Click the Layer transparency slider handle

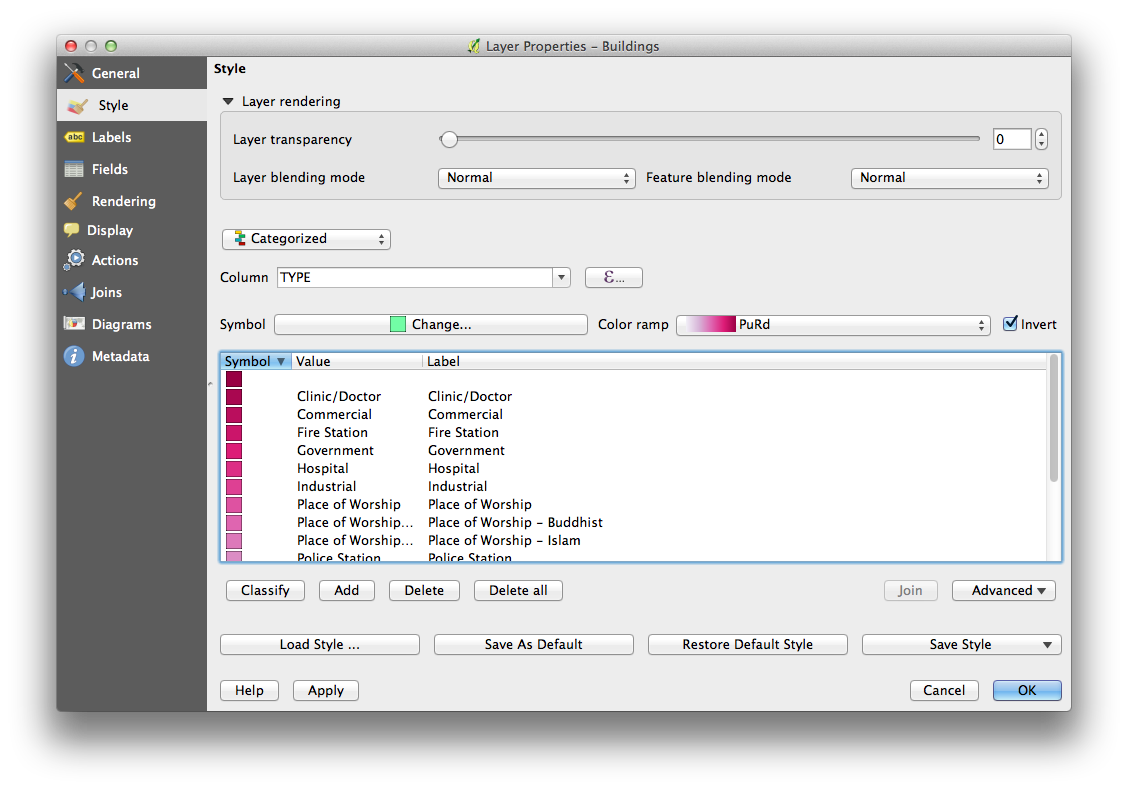(449, 139)
